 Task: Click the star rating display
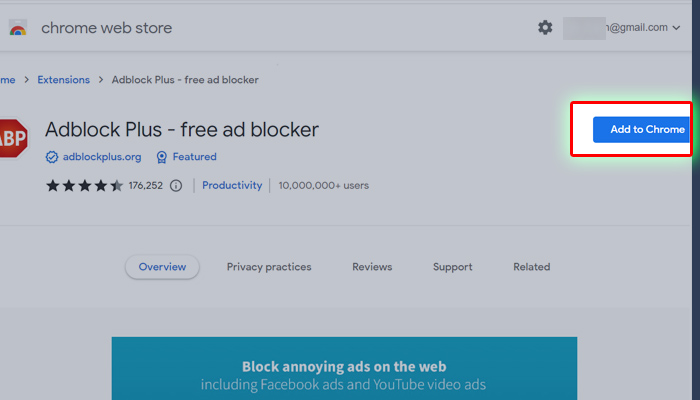(x=84, y=186)
